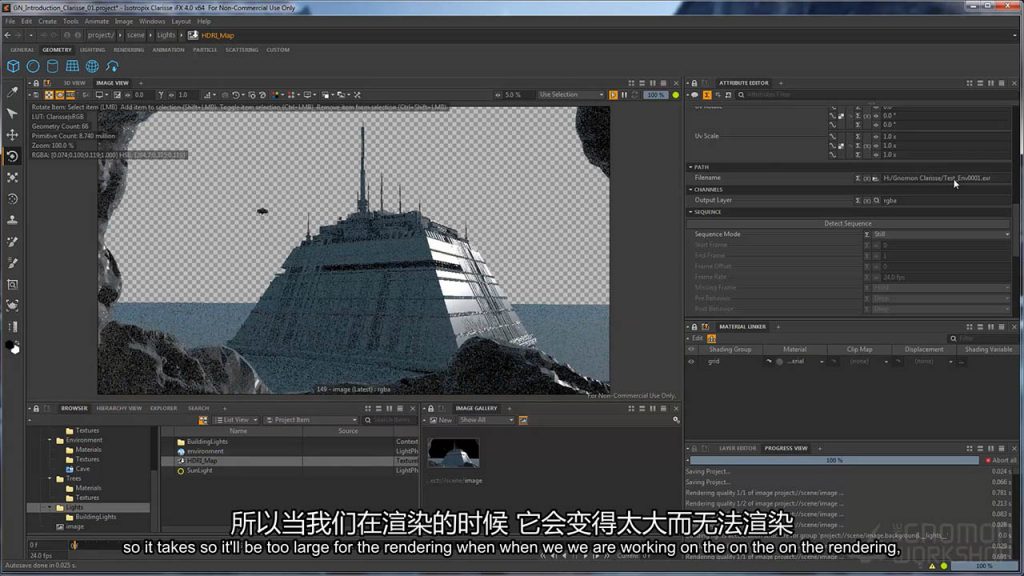Switch to the LIGHTING shelf tab
This screenshot has height=576, width=1024.
(92, 50)
